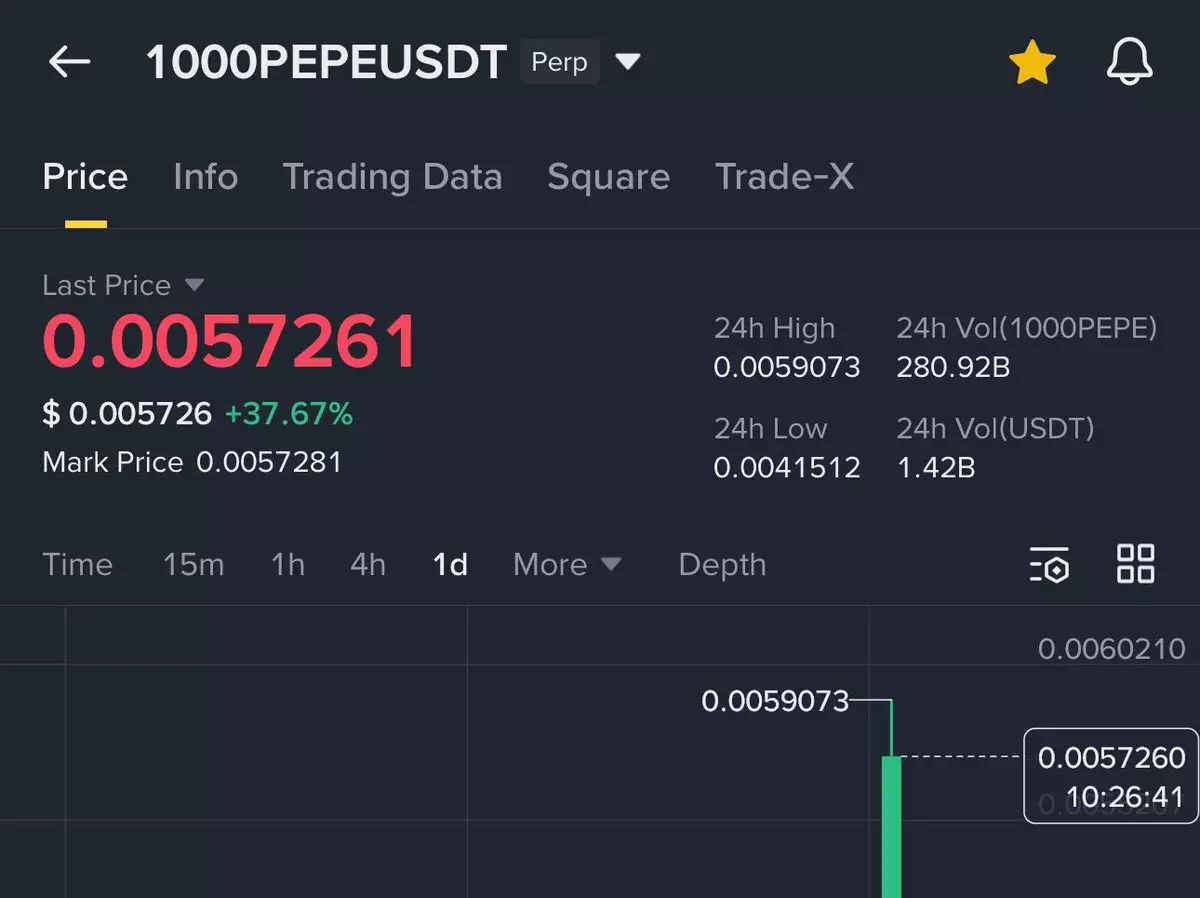Click the green daily candlestick

click(x=891, y=825)
